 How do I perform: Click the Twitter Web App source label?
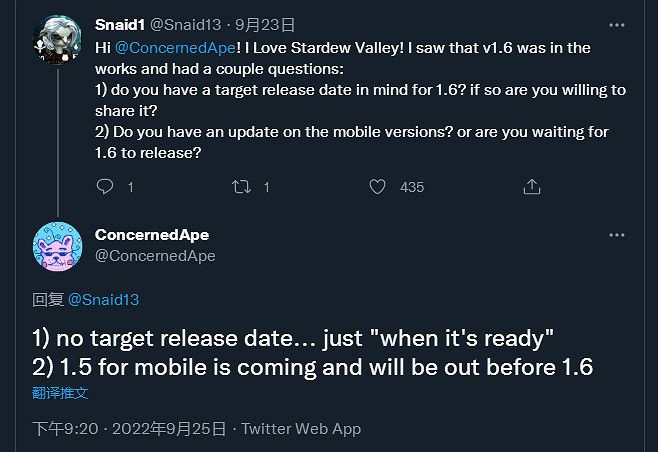[301, 429]
